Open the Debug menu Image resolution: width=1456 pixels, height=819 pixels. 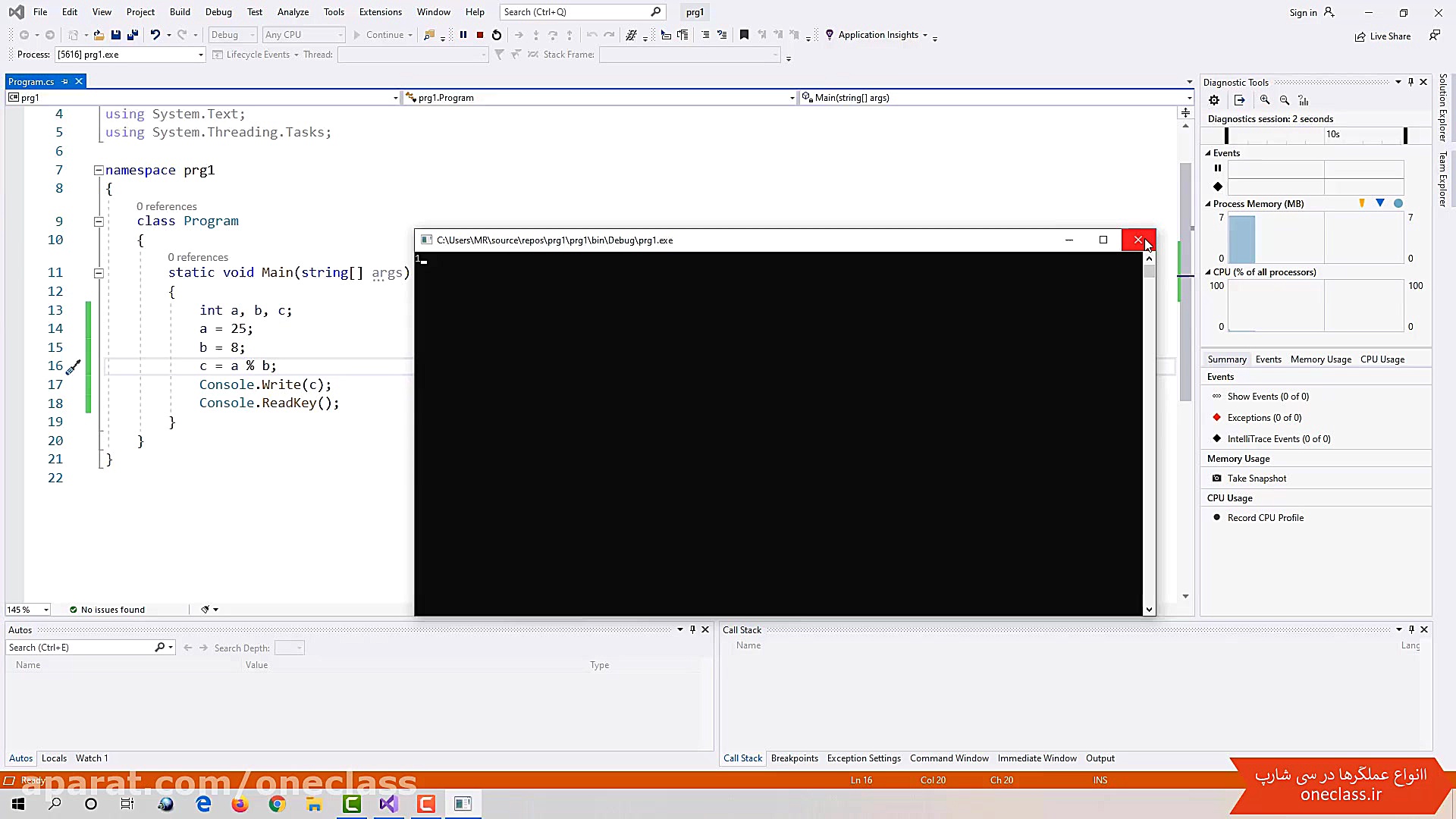218,12
